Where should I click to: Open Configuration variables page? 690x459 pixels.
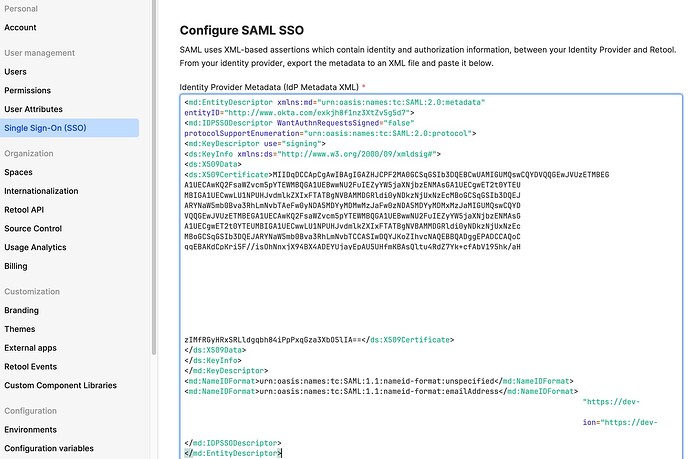click(49, 448)
